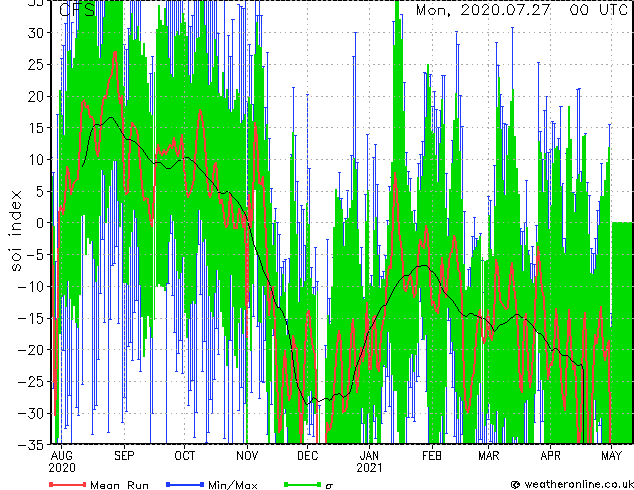
Task: Click the weatheronline.co.uk credit text
Action: click(x=578, y=484)
